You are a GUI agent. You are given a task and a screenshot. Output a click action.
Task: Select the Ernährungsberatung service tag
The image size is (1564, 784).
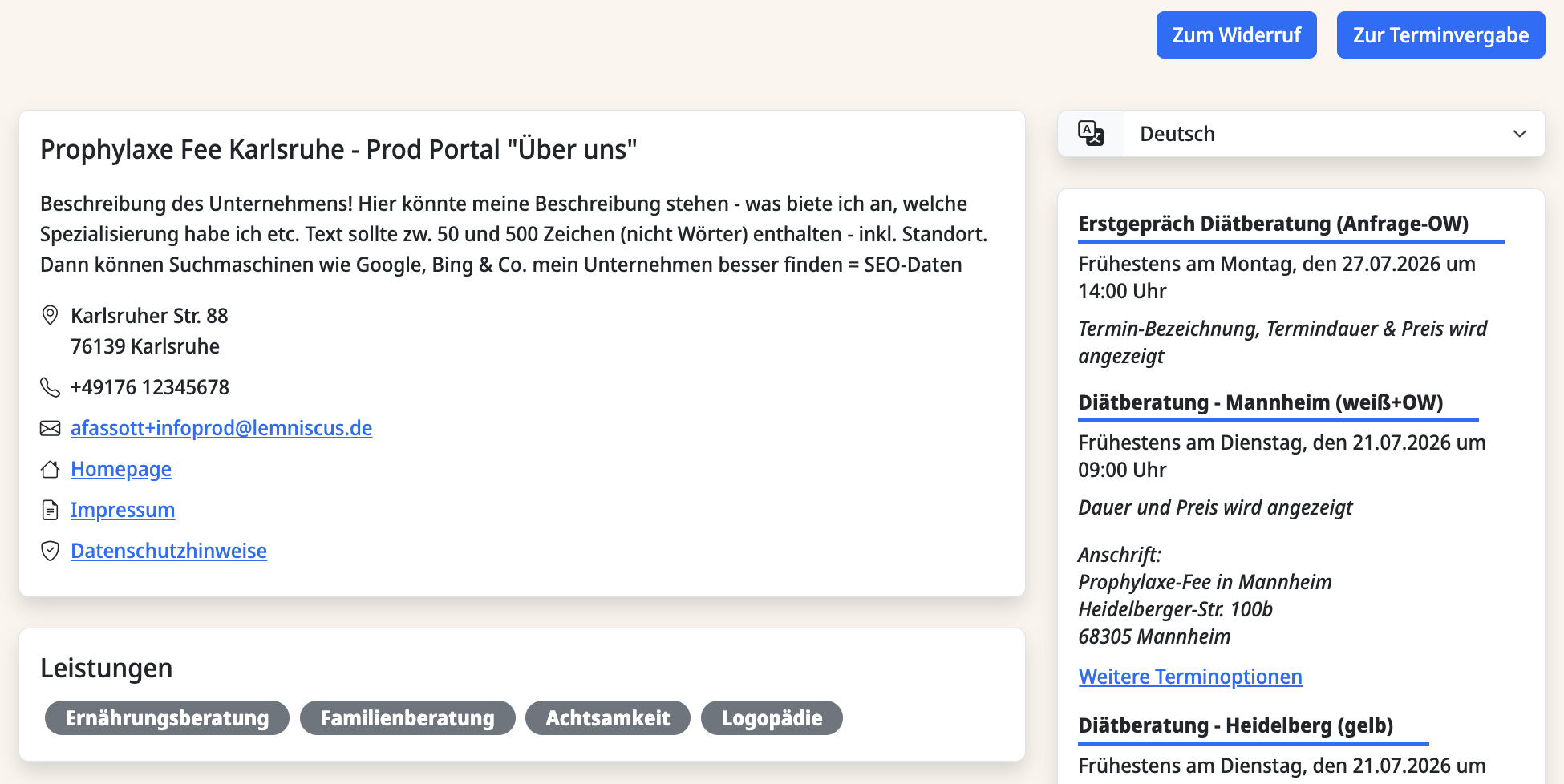tap(167, 717)
